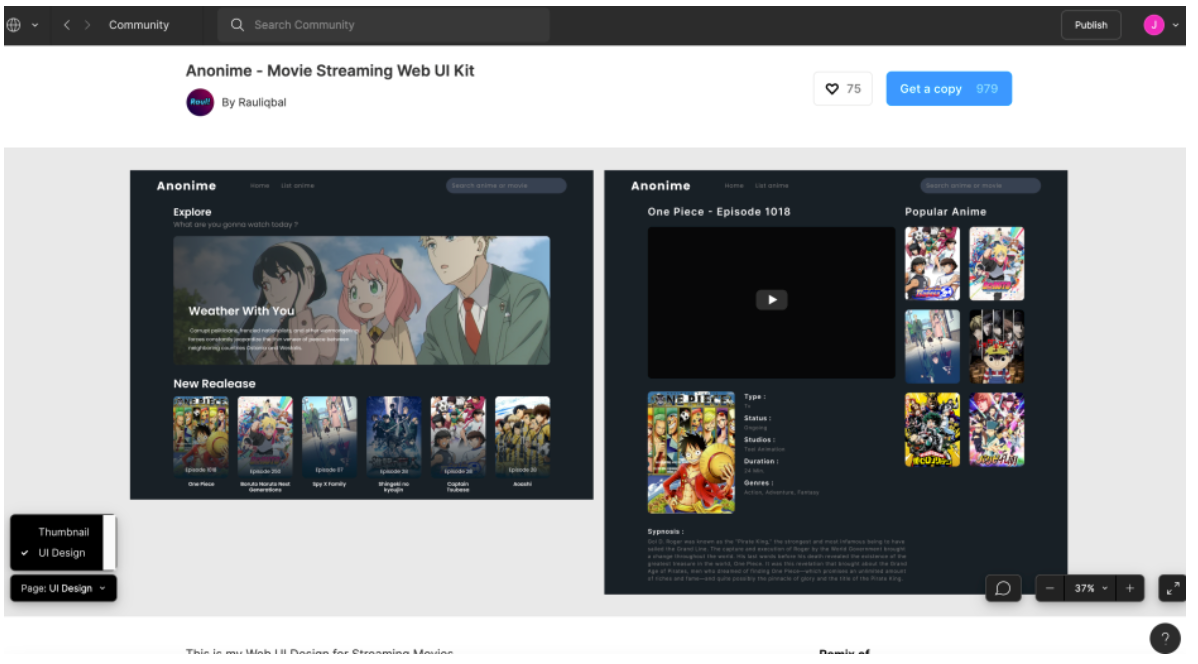Select the Thumbnail page option
This screenshot has height=664, width=1198.
pos(63,532)
